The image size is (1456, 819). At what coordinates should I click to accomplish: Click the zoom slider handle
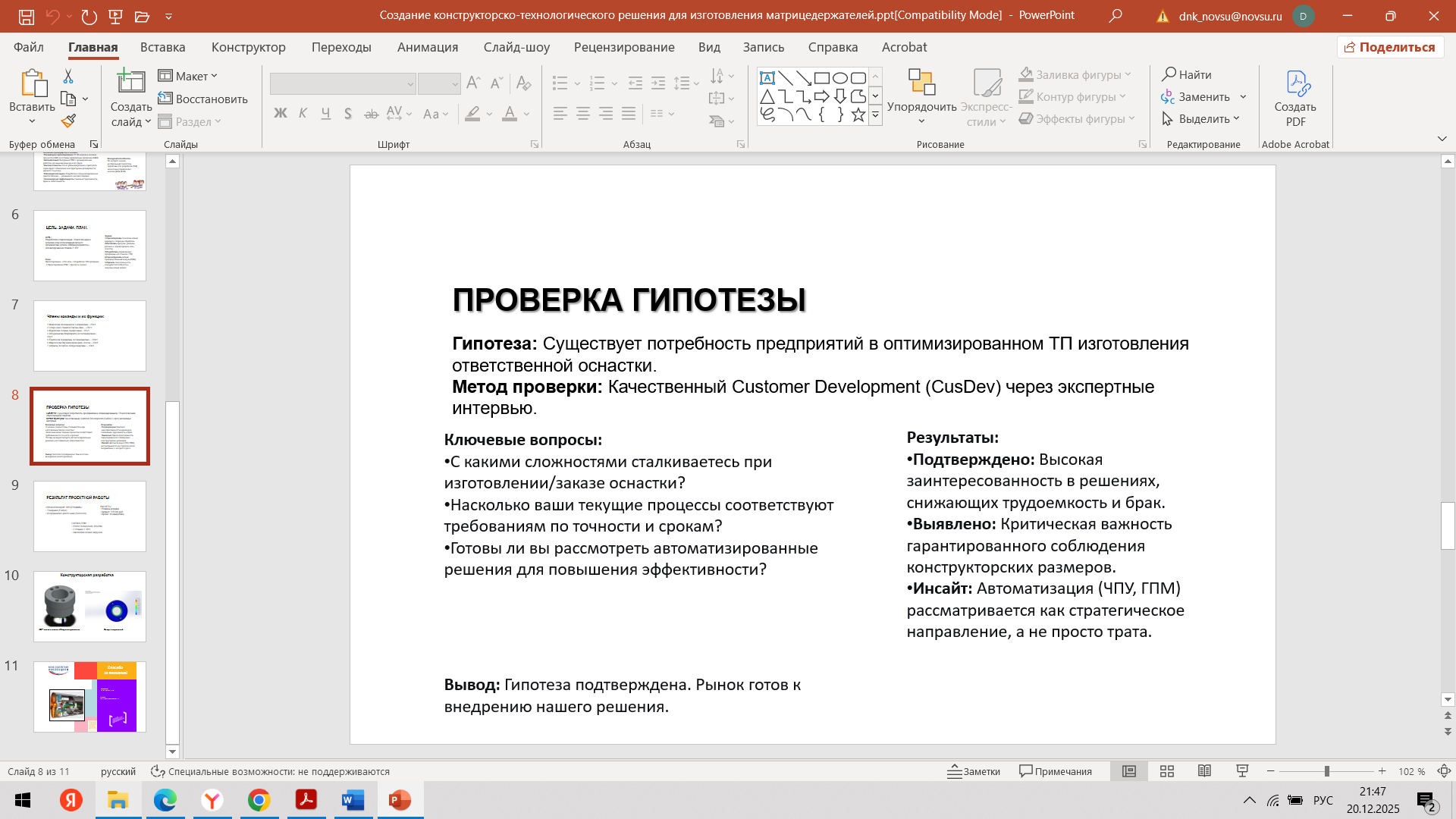1327,771
